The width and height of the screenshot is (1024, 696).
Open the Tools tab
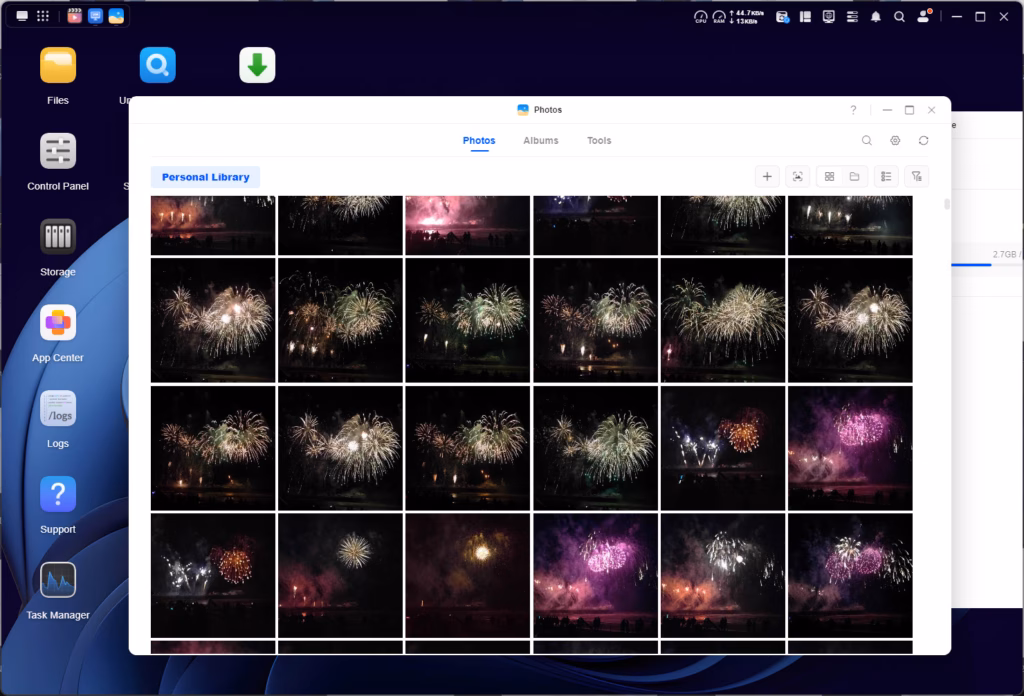point(599,141)
